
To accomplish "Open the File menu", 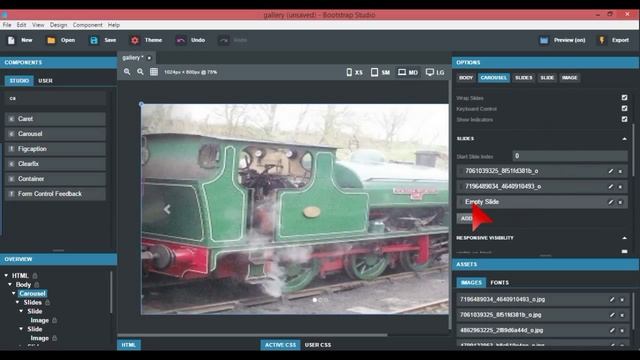I will pos(7,25).
